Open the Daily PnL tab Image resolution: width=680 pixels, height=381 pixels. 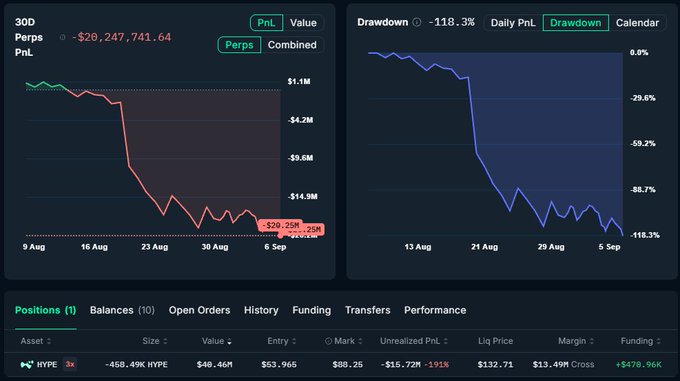[513, 23]
